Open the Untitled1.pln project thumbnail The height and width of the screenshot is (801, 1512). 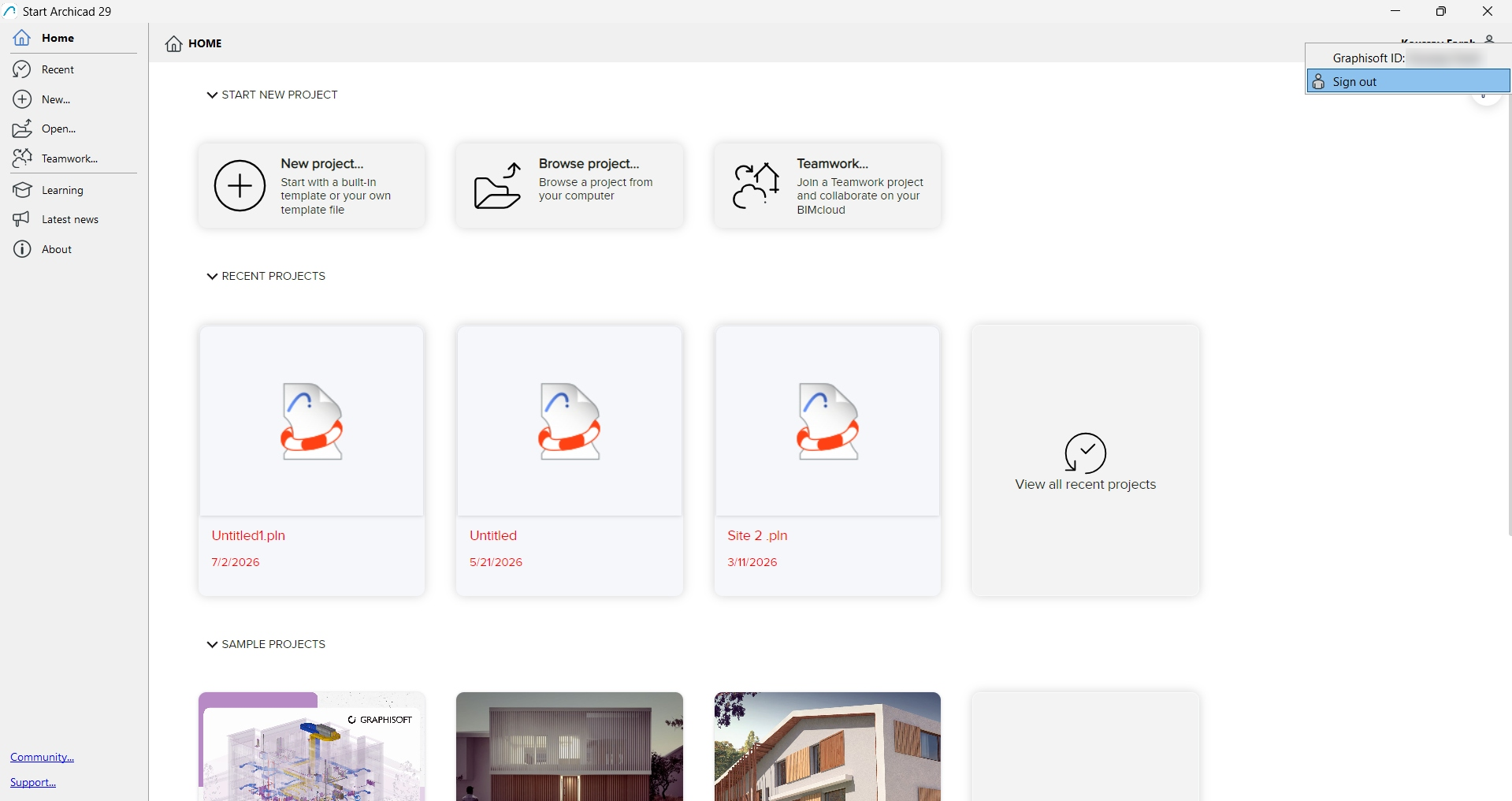click(311, 421)
